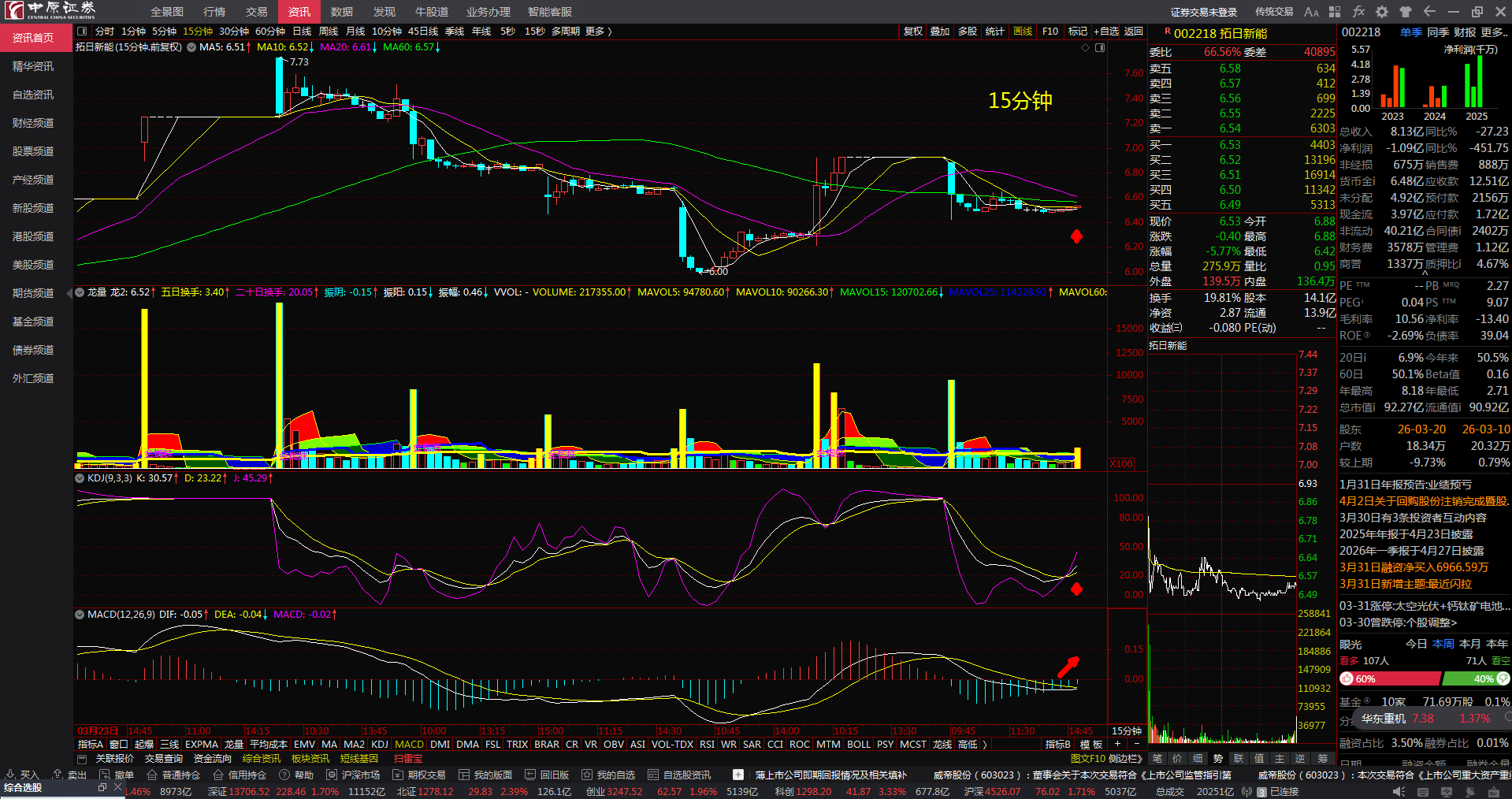This screenshot has height=799, width=1512.
Task: Open the 窗口 window count selector
Action: pyautogui.click(x=119, y=745)
